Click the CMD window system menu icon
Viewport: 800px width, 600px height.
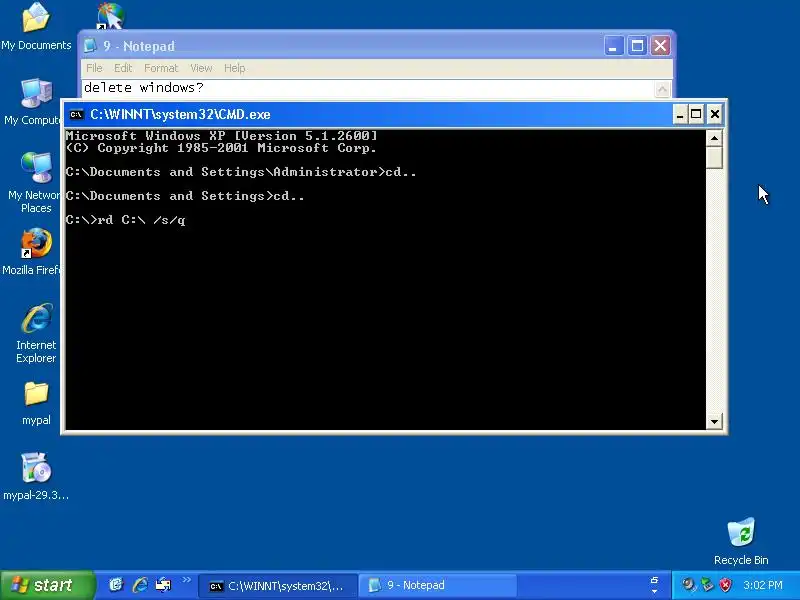(x=77, y=114)
